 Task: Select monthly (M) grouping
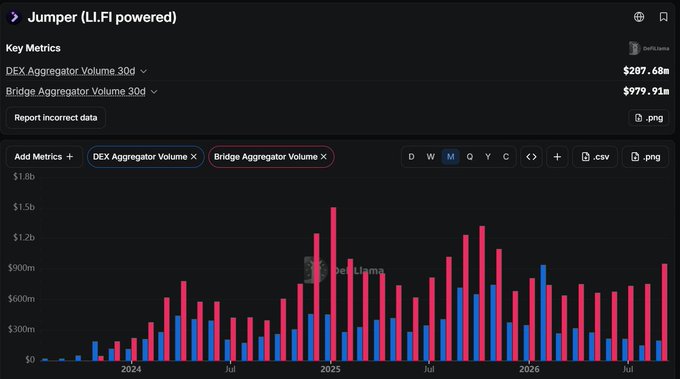tap(451, 157)
